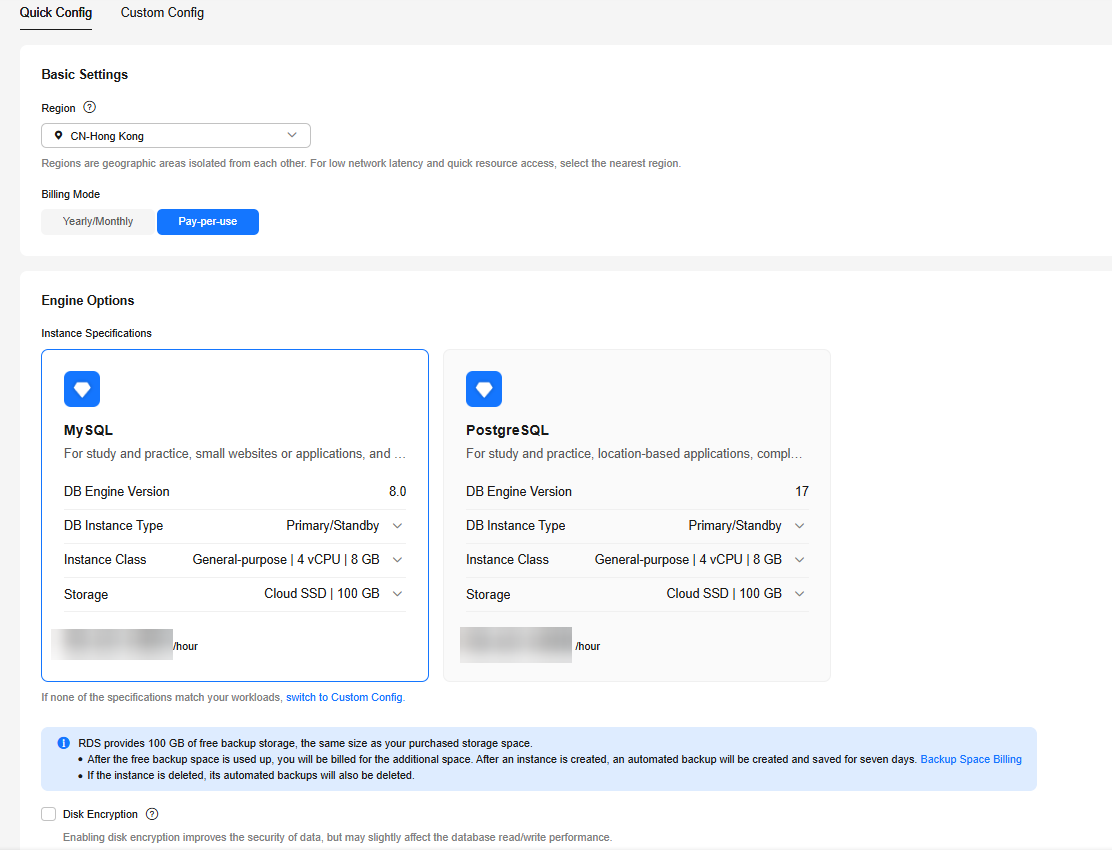Click the MySQL card title
Viewport: 1112px width, 853px height.
[x=89, y=430]
